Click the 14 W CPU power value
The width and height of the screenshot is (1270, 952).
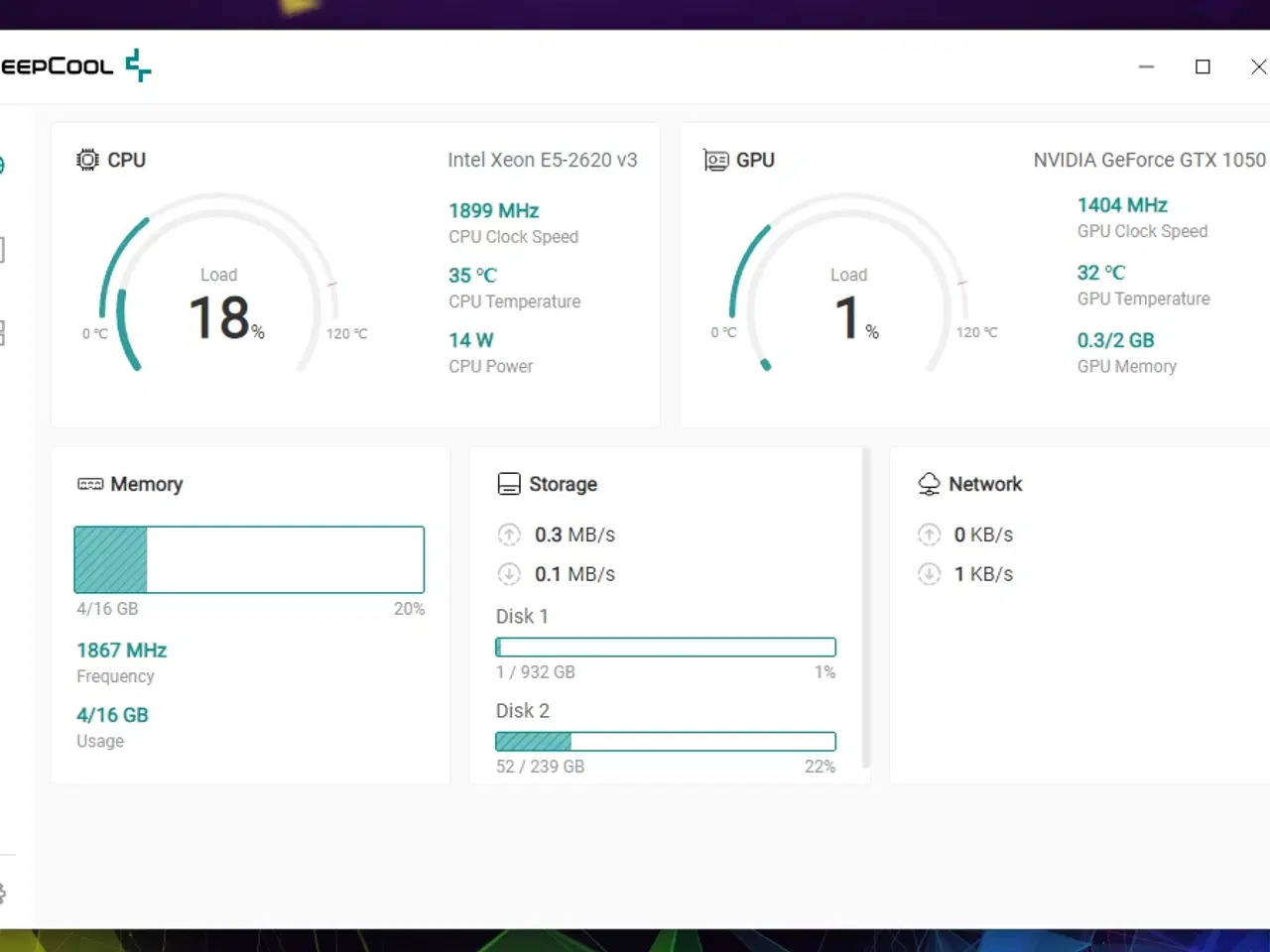tap(471, 339)
